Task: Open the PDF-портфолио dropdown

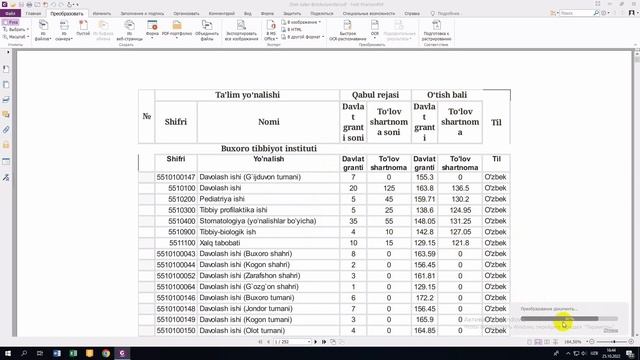Action: click(x=177, y=29)
